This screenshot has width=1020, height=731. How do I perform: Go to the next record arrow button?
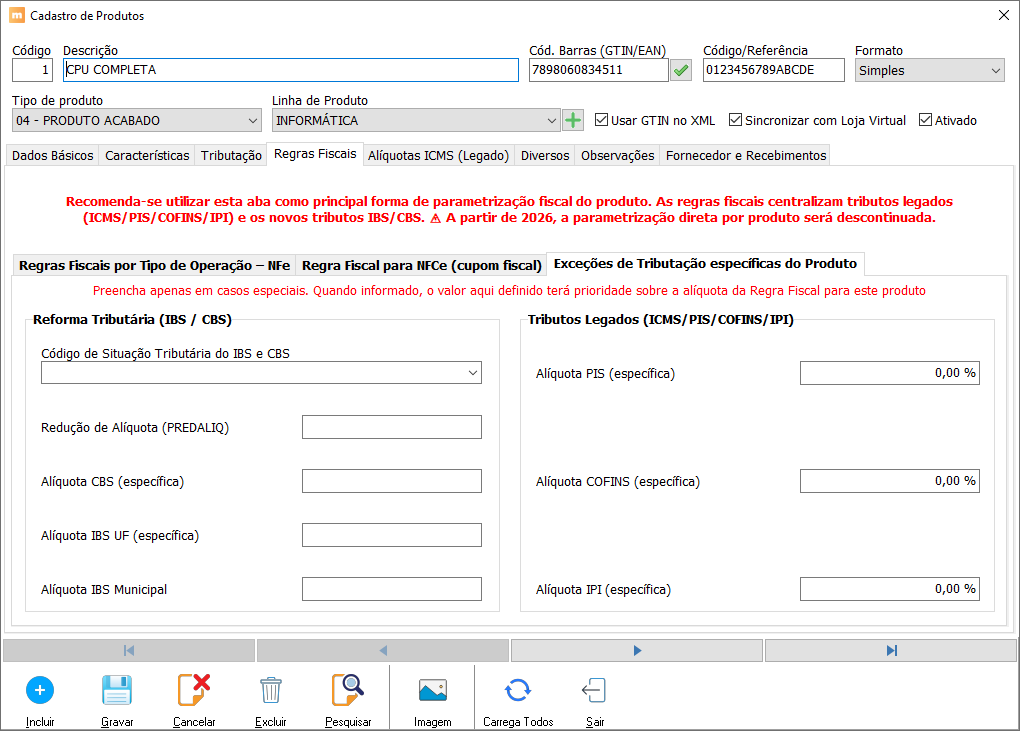click(x=637, y=651)
